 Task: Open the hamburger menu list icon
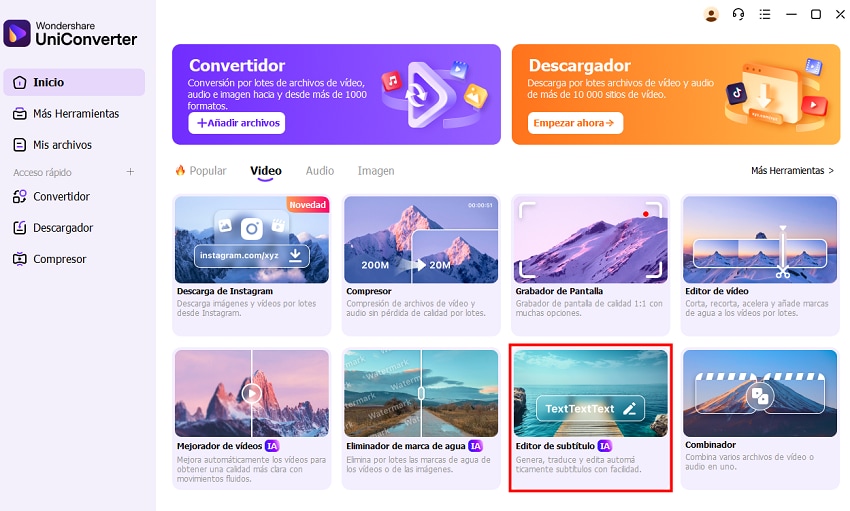[x=765, y=14]
